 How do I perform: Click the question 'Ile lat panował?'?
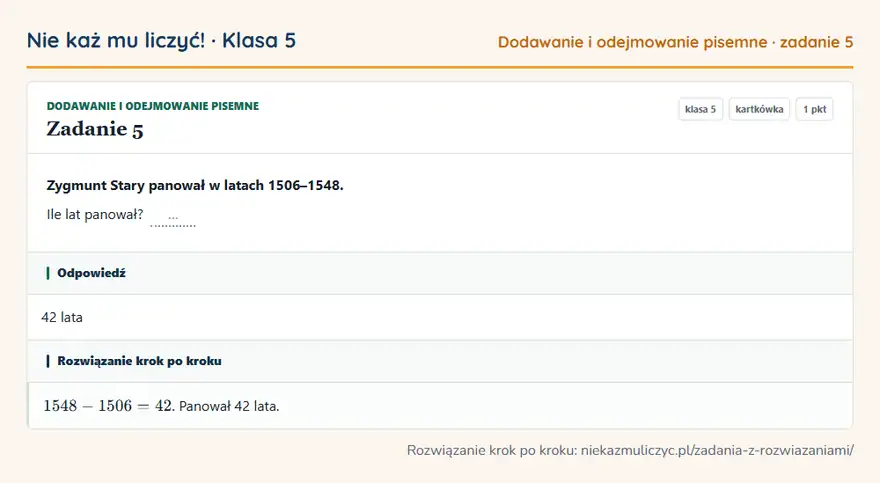[x=95, y=214]
